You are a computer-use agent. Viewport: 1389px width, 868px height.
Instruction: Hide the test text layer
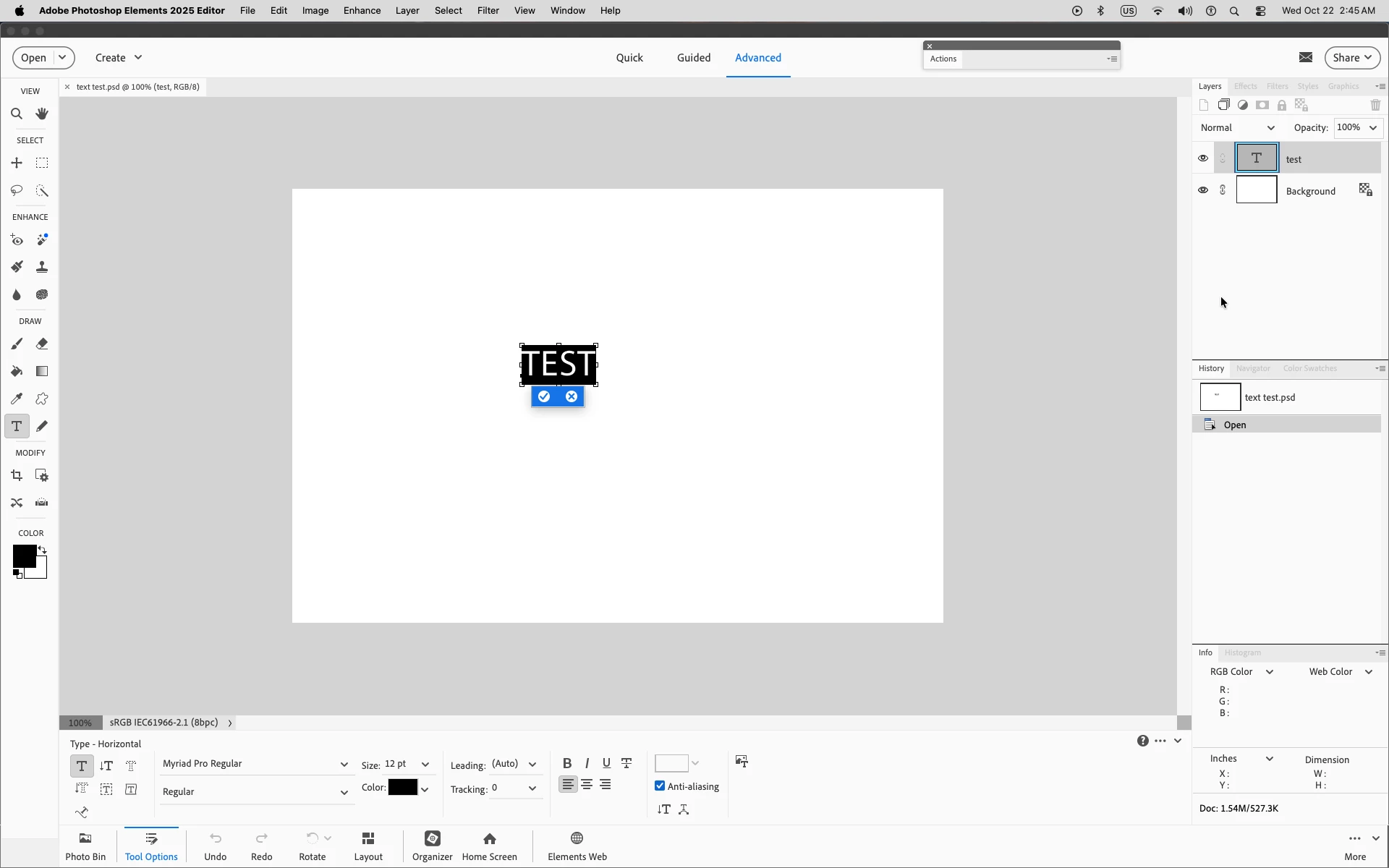(x=1203, y=158)
